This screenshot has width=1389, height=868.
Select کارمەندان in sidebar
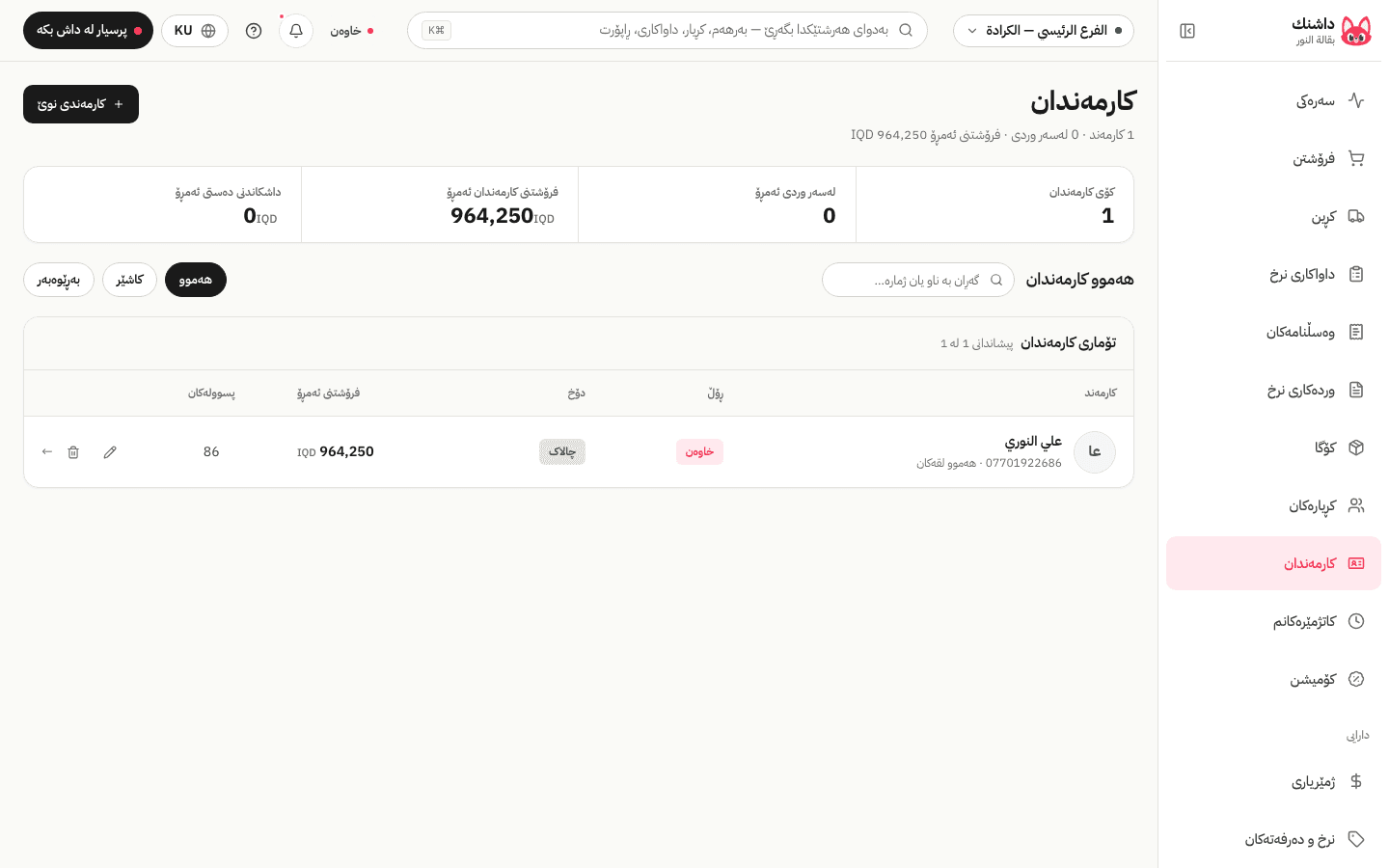(1273, 563)
